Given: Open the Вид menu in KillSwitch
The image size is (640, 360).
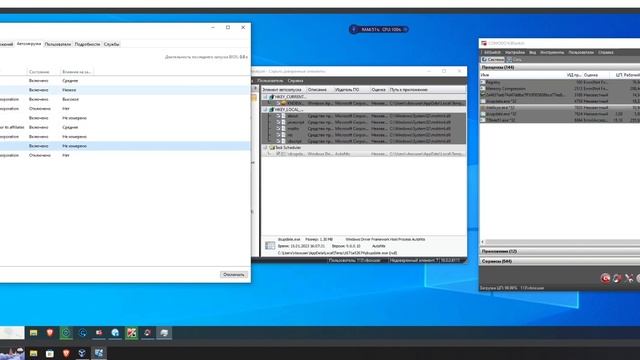Looking at the screenshot, I should click(533, 53).
